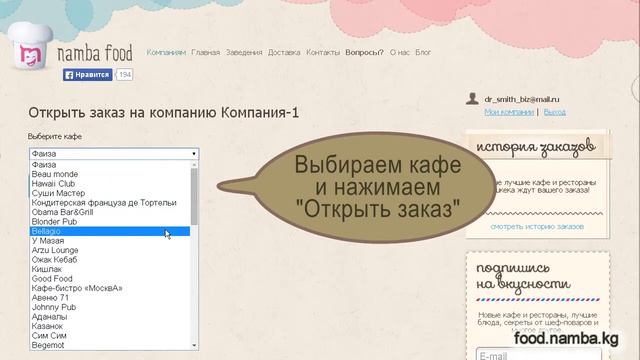This screenshot has width=640, height=360.
Task: Select Arzu Lounge option
Action: point(110,250)
